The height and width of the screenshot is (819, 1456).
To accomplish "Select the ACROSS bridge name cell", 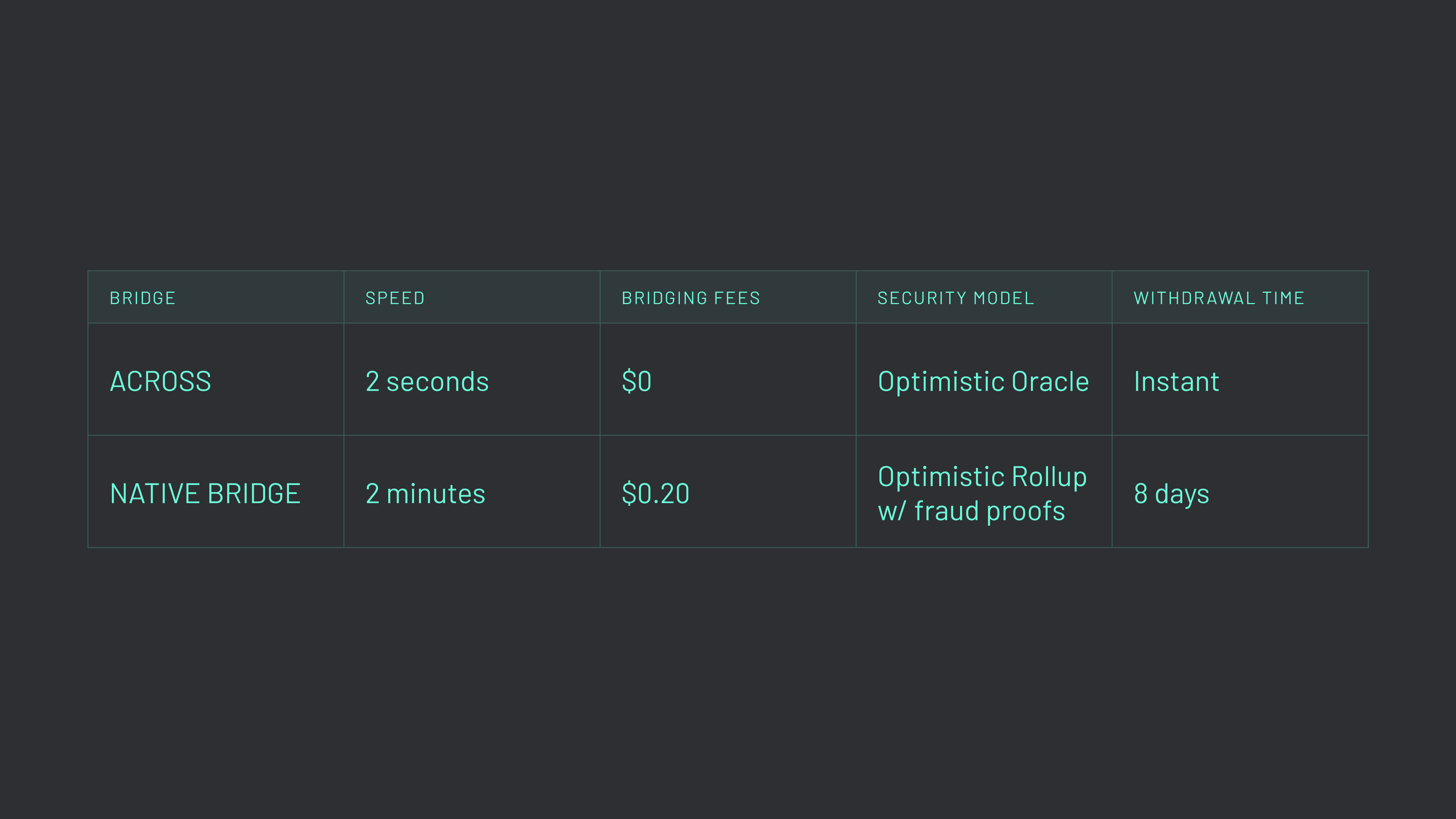I will (x=160, y=381).
